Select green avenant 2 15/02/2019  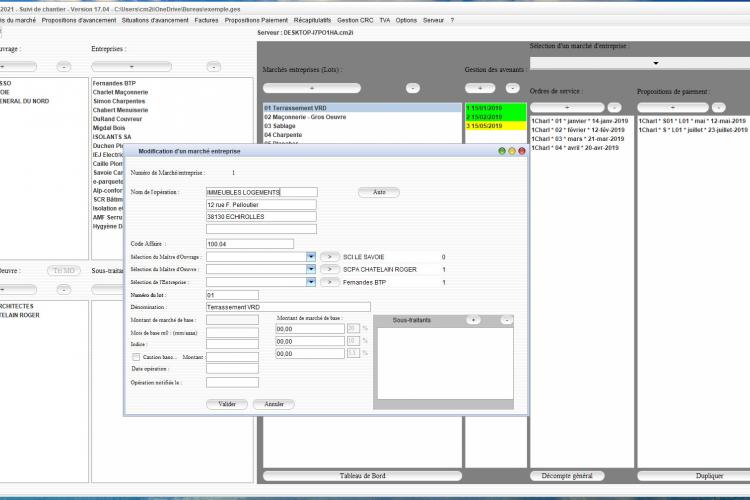pyautogui.click(x=496, y=117)
